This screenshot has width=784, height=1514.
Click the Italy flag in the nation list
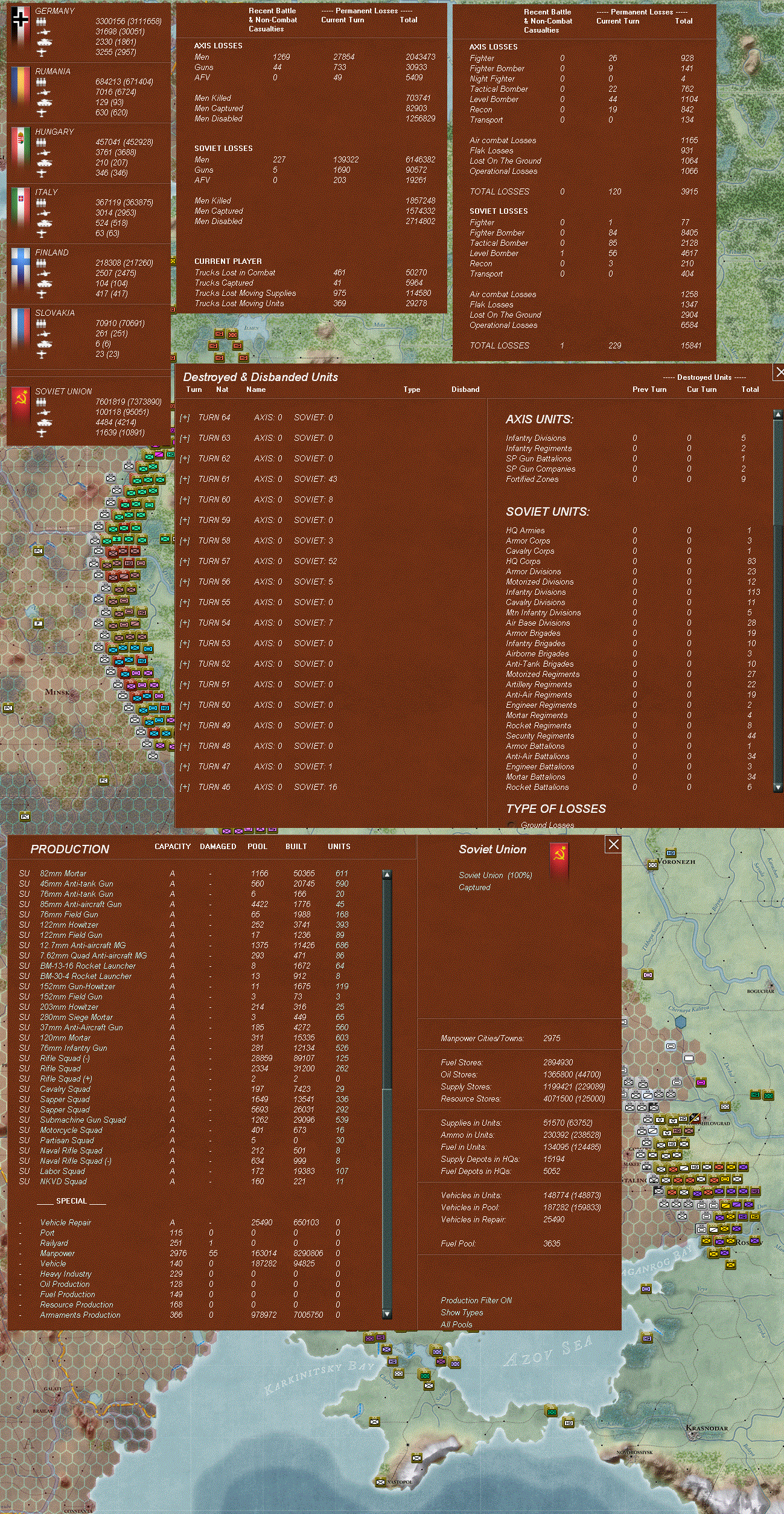(x=21, y=208)
